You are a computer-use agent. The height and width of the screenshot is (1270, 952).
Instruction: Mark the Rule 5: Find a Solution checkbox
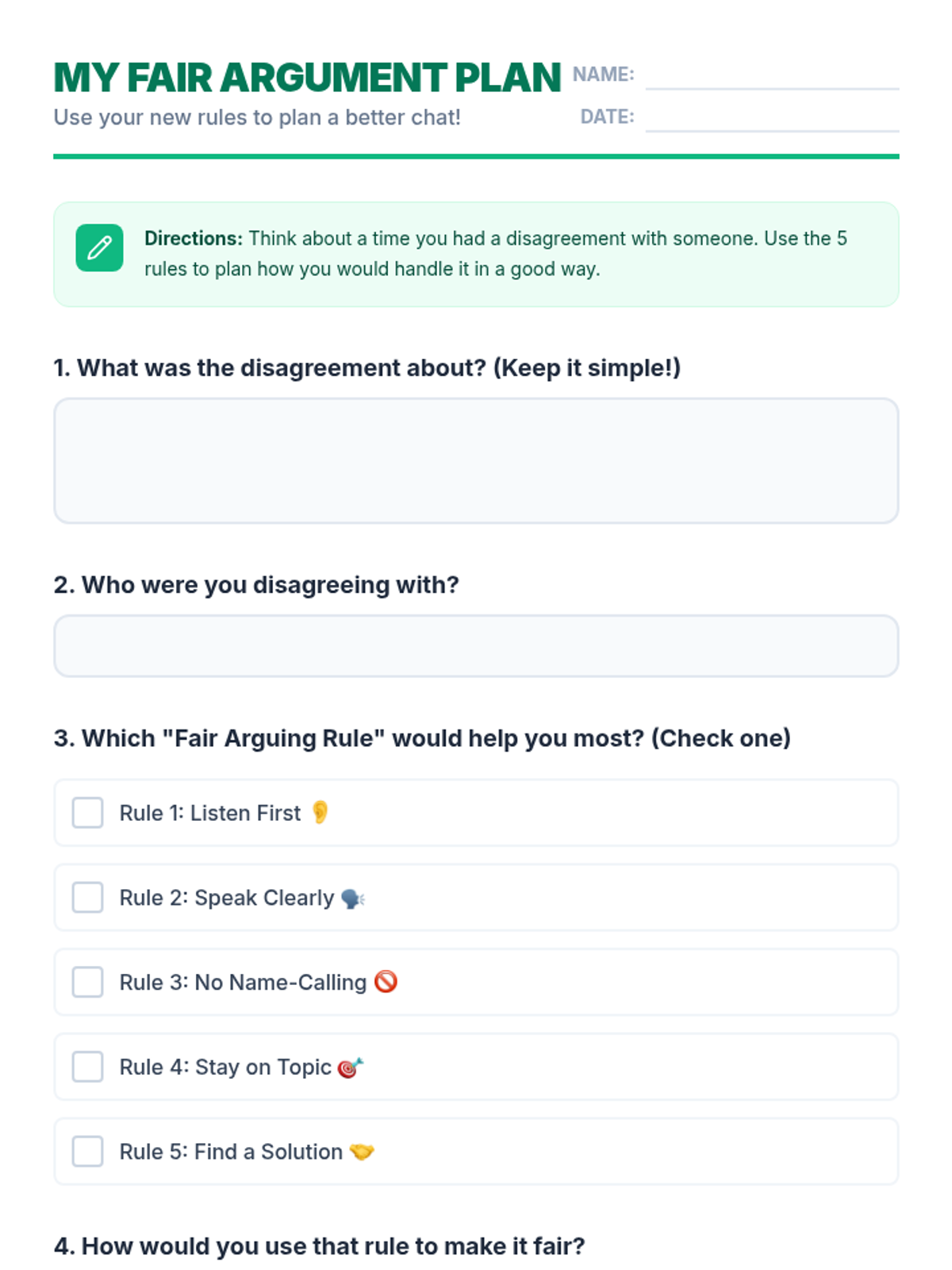(87, 1152)
